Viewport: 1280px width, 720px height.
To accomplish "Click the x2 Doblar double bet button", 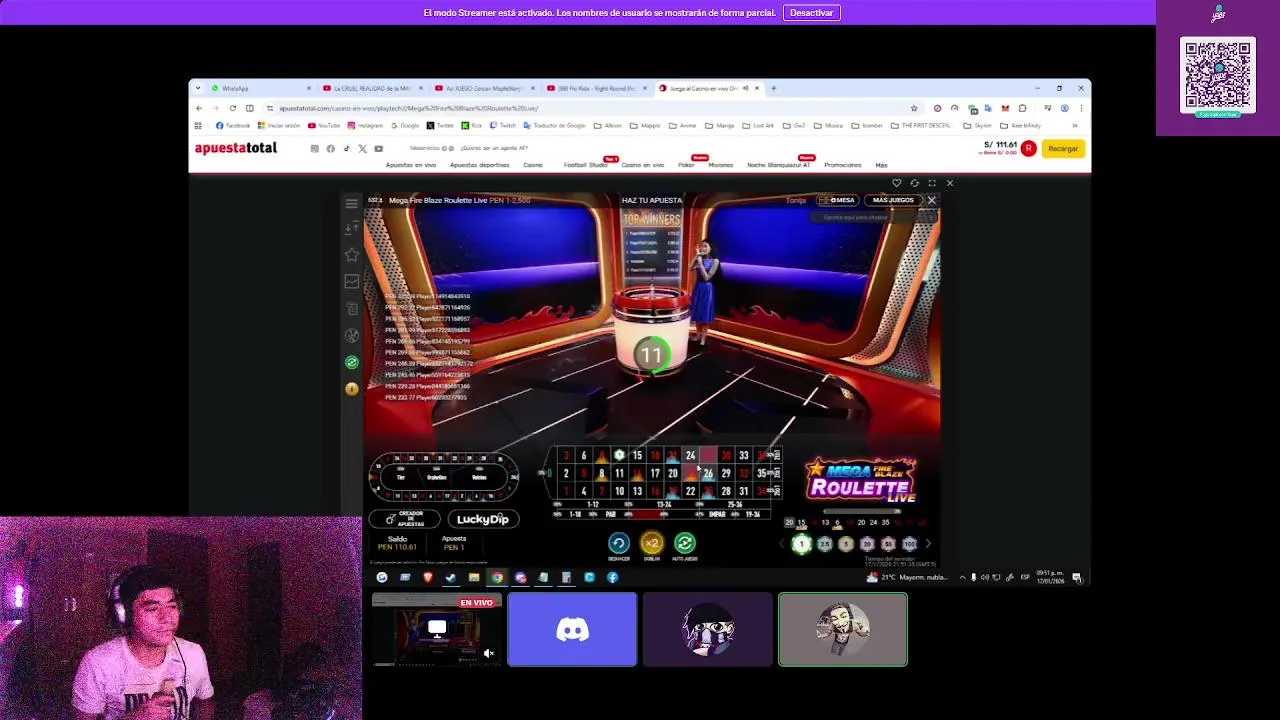I will pos(652,543).
